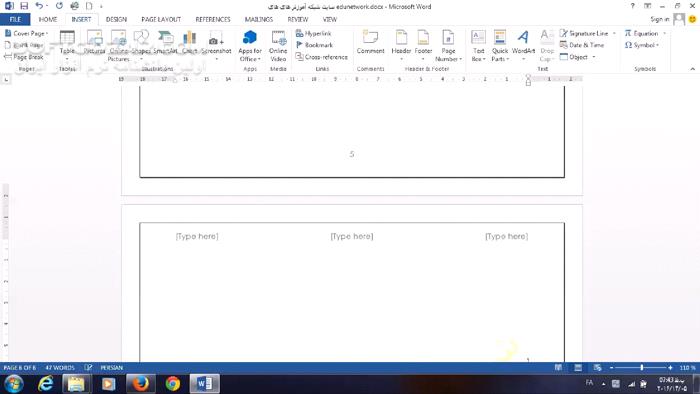This screenshot has height=394, width=700.
Task: Switch to the PAGE LAYOUT tab
Action: click(161, 20)
